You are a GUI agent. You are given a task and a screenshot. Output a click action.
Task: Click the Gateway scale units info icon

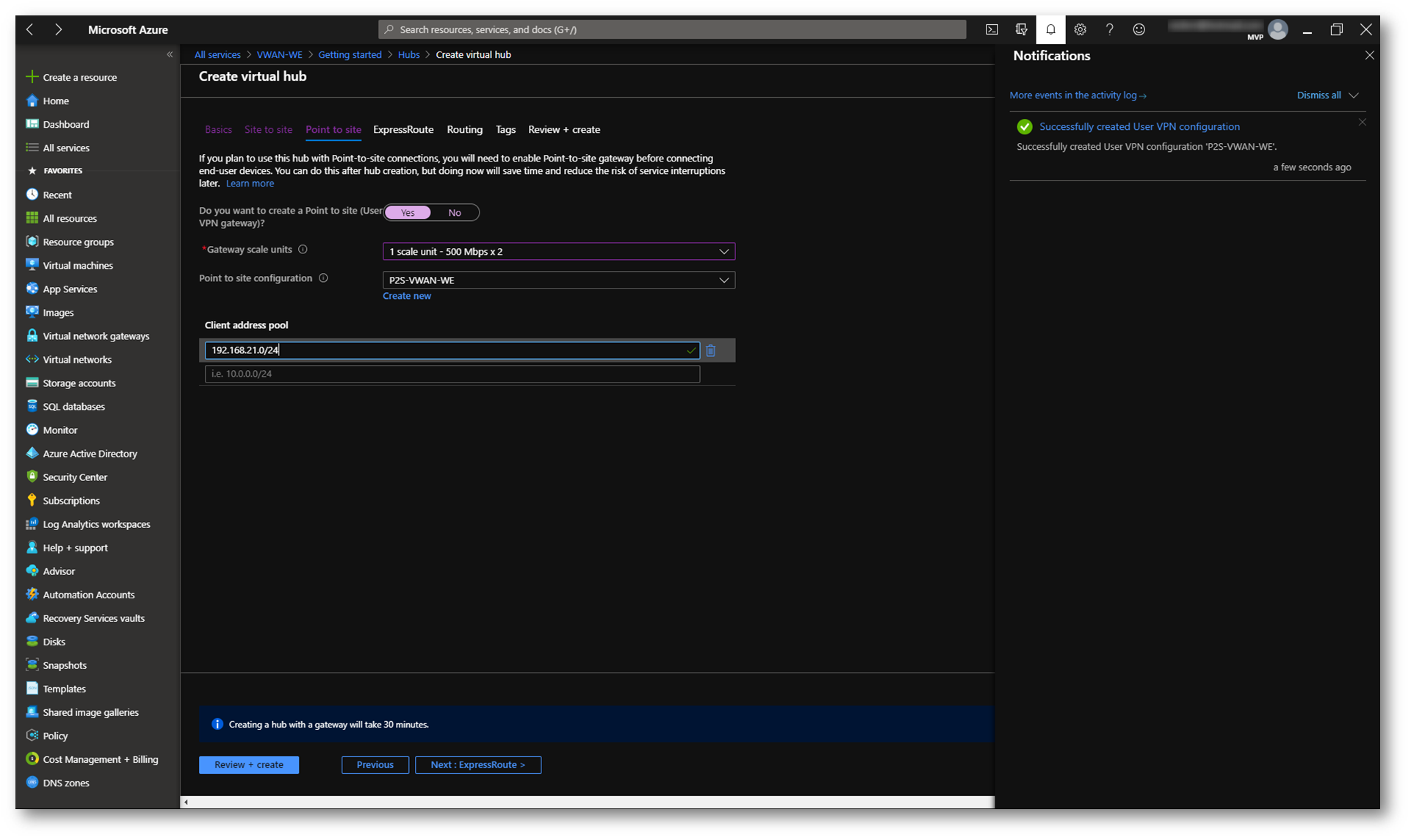[303, 250]
